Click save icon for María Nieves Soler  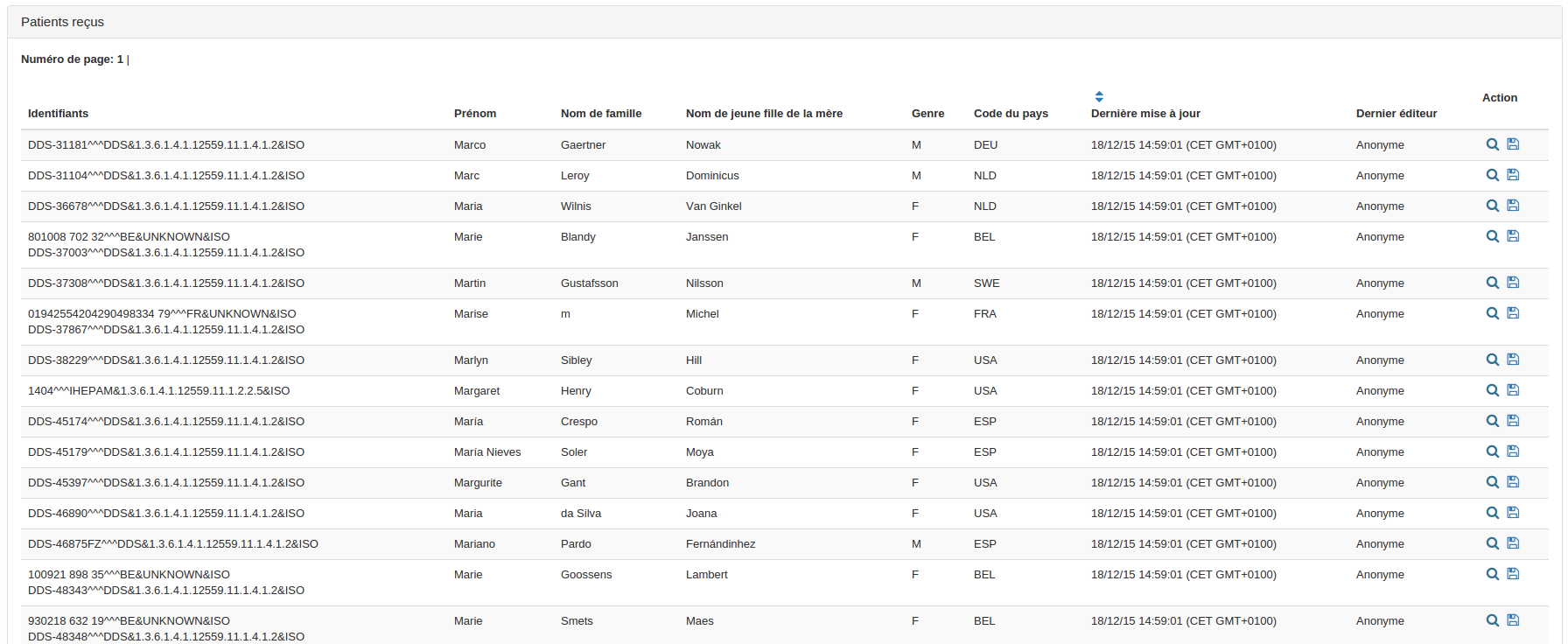coord(1513,451)
